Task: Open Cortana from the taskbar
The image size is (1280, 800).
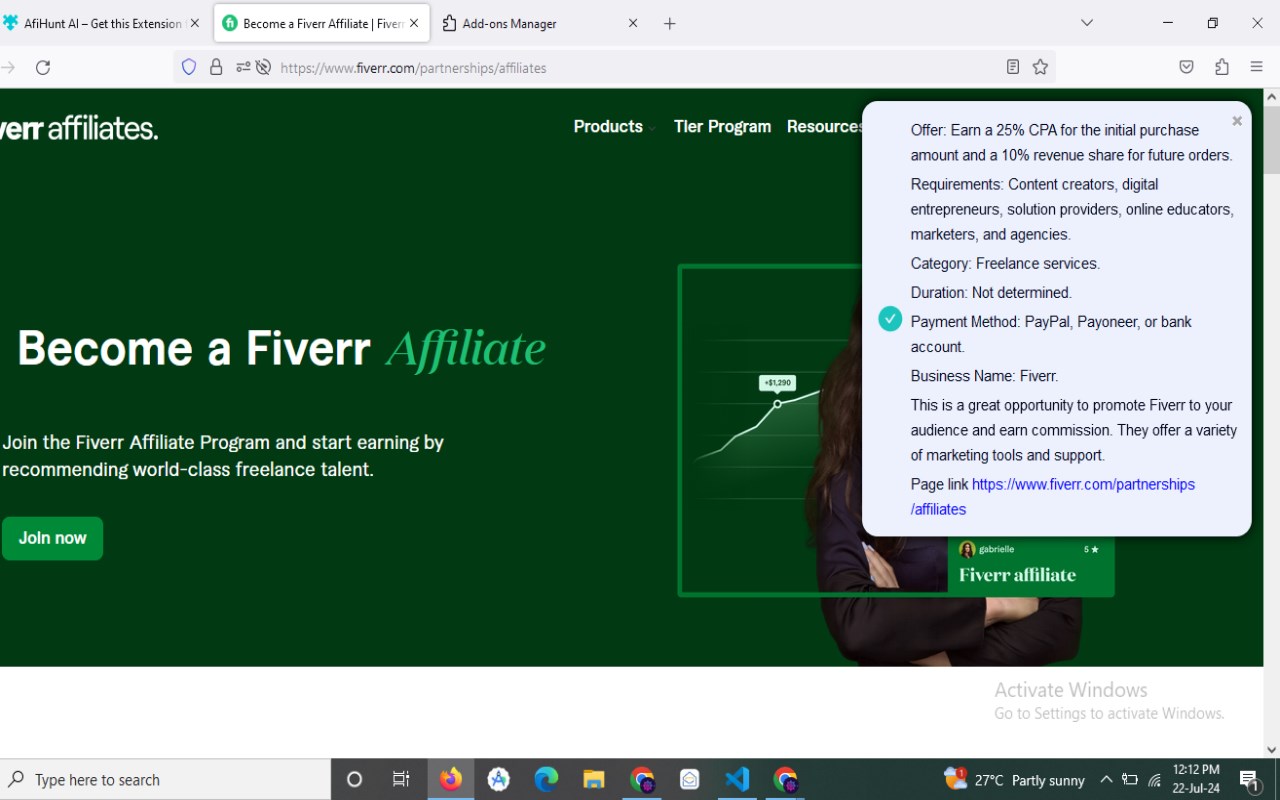Action: point(354,779)
